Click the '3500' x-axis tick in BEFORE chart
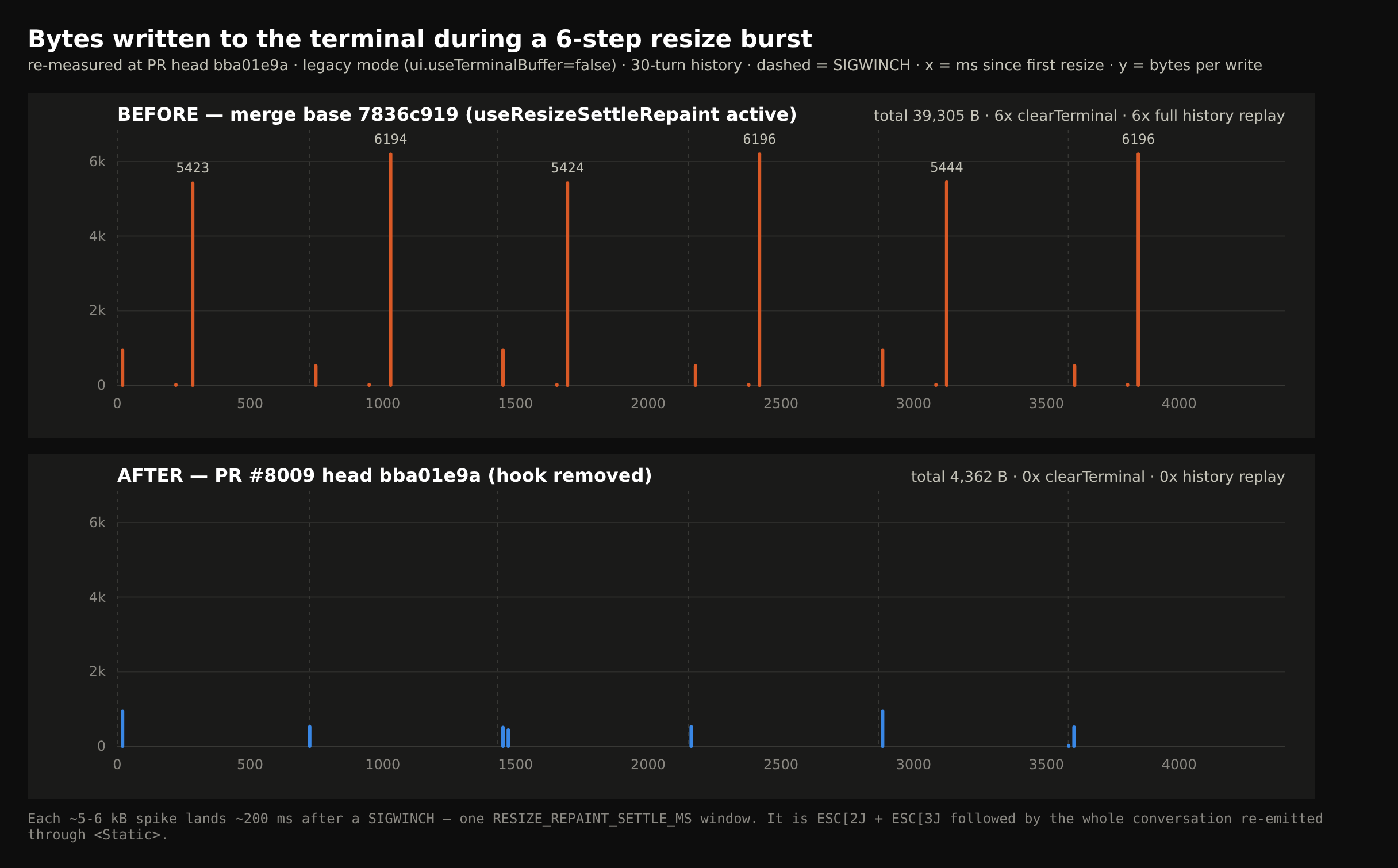This screenshot has width=1398, height=868. (x=1046, y=404)
